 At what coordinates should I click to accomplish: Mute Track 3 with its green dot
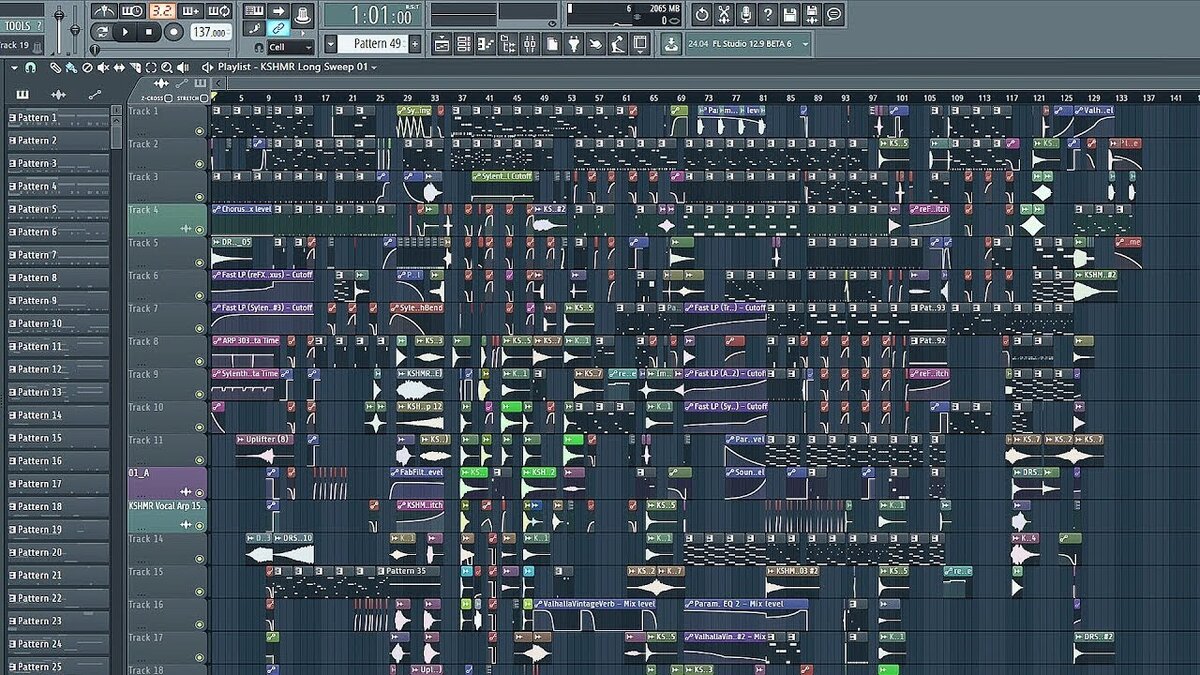click(x=199, y=196)
